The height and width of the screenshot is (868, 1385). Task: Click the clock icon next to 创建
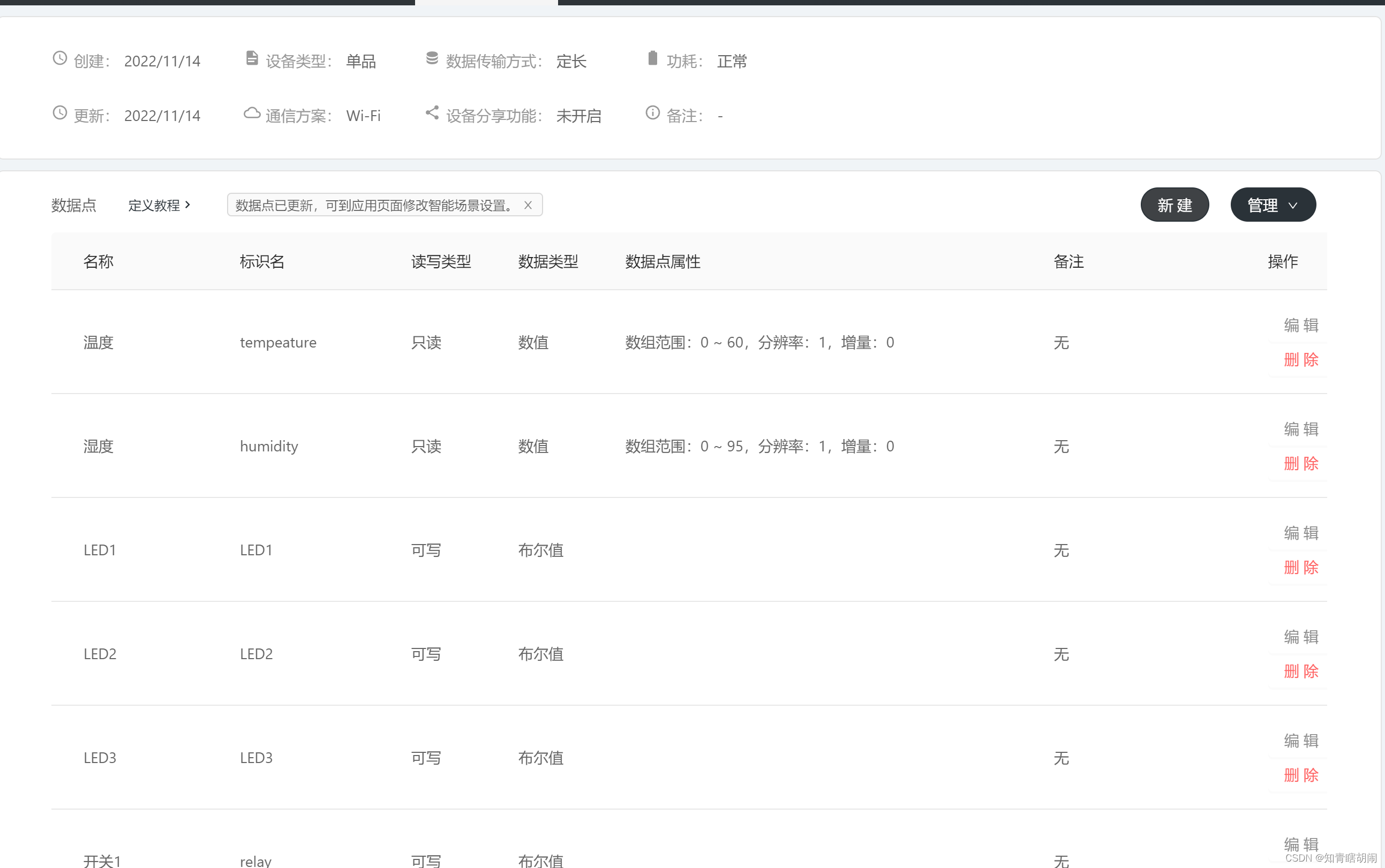pyautogui.click(x=60, y=58)
